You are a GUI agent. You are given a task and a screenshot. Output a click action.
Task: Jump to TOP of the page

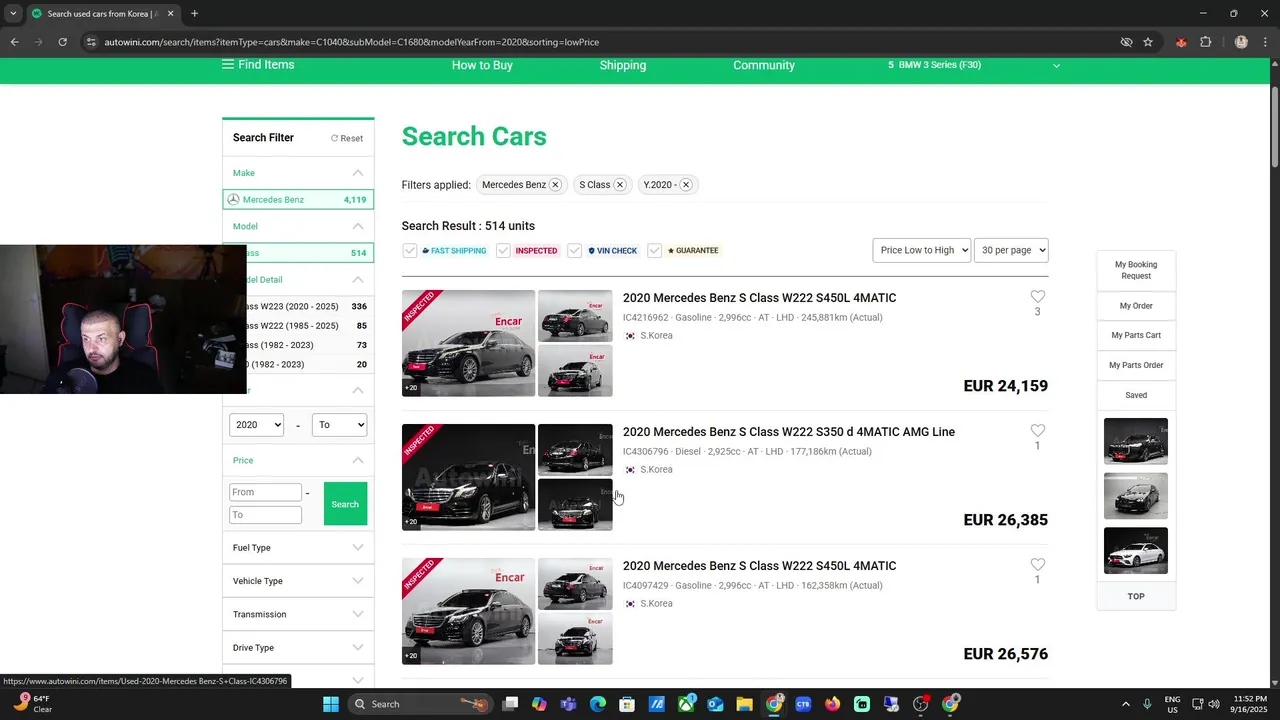1136,596
